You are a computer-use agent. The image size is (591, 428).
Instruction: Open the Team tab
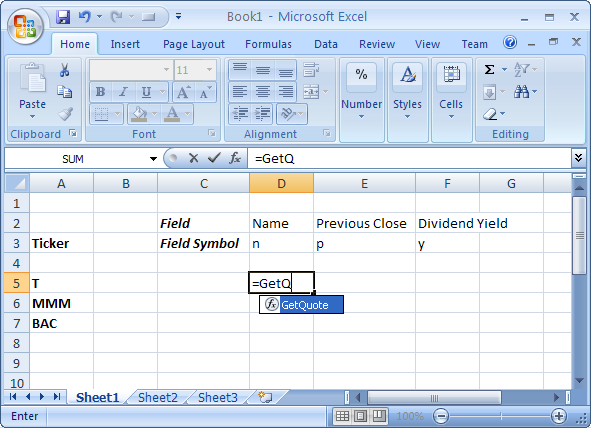475,44
